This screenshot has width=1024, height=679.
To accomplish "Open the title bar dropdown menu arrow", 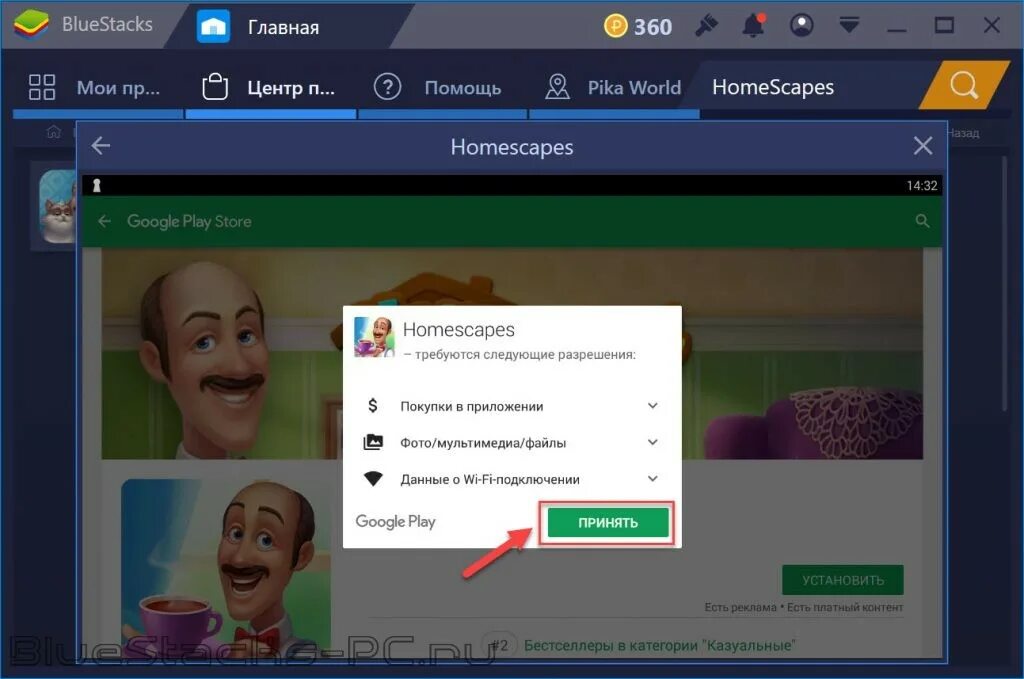I will 849,25.
